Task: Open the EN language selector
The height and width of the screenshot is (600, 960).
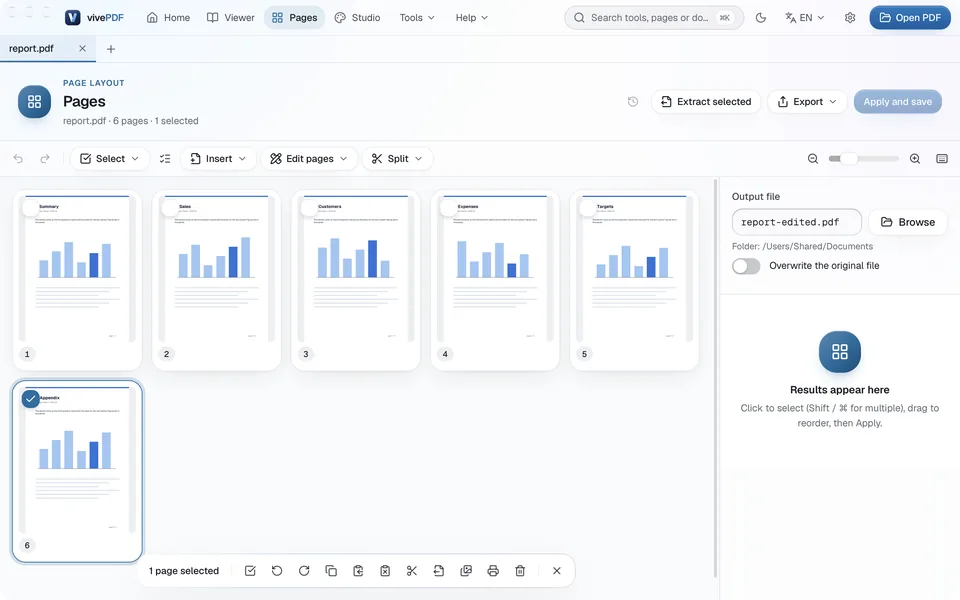Action: click(x=804, y=18)
